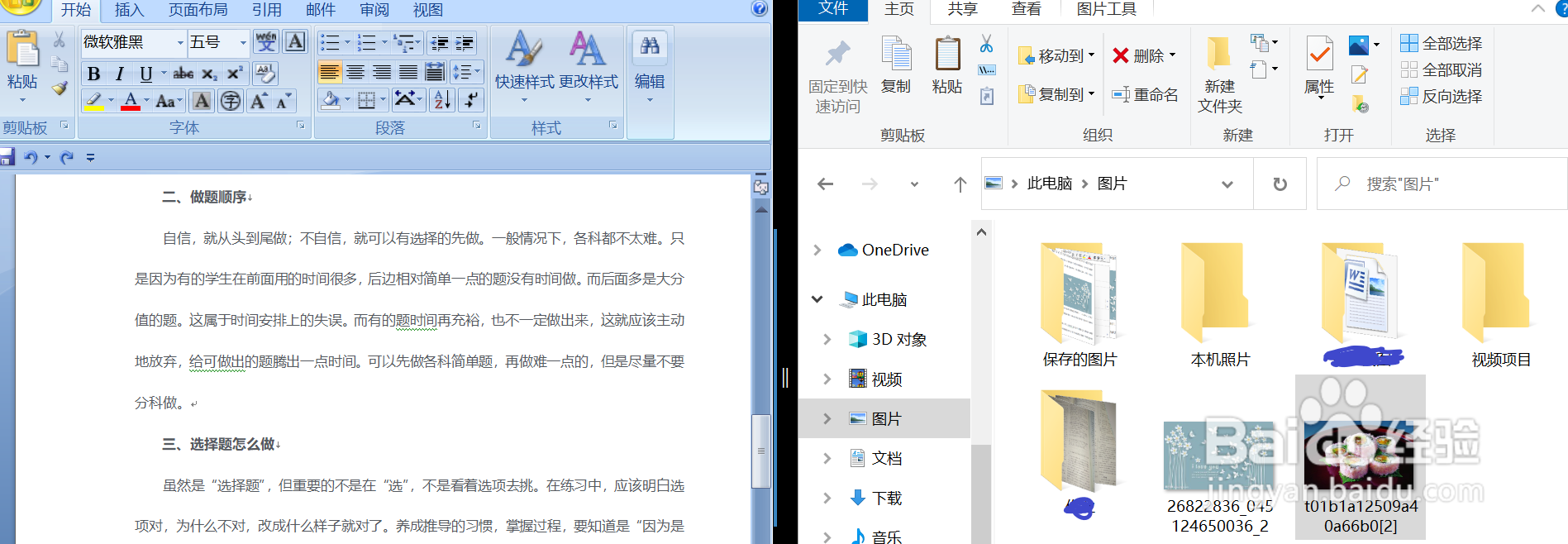This screenshot has height=544, width=1568.
Task: Toggle strikethrough in Word ribbon
Action: pos(183,74)
